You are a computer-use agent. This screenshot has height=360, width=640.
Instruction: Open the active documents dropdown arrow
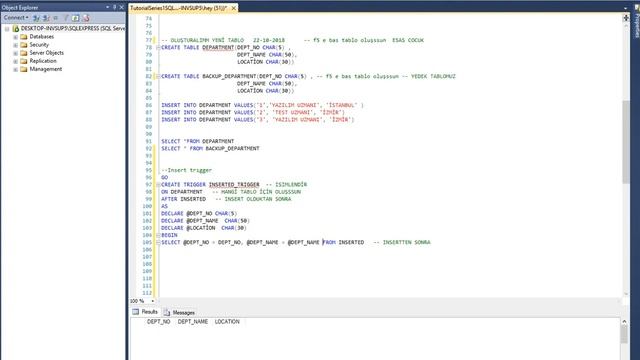click(x=625, y=8)
